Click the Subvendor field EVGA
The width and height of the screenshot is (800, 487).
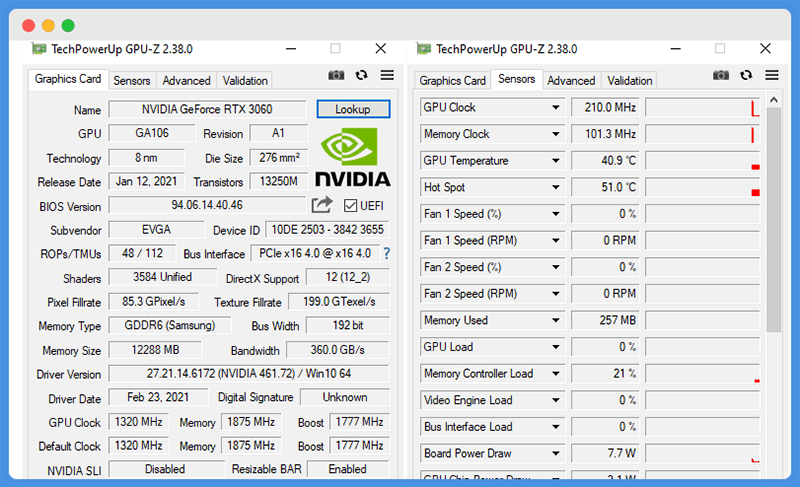point(156,229)
